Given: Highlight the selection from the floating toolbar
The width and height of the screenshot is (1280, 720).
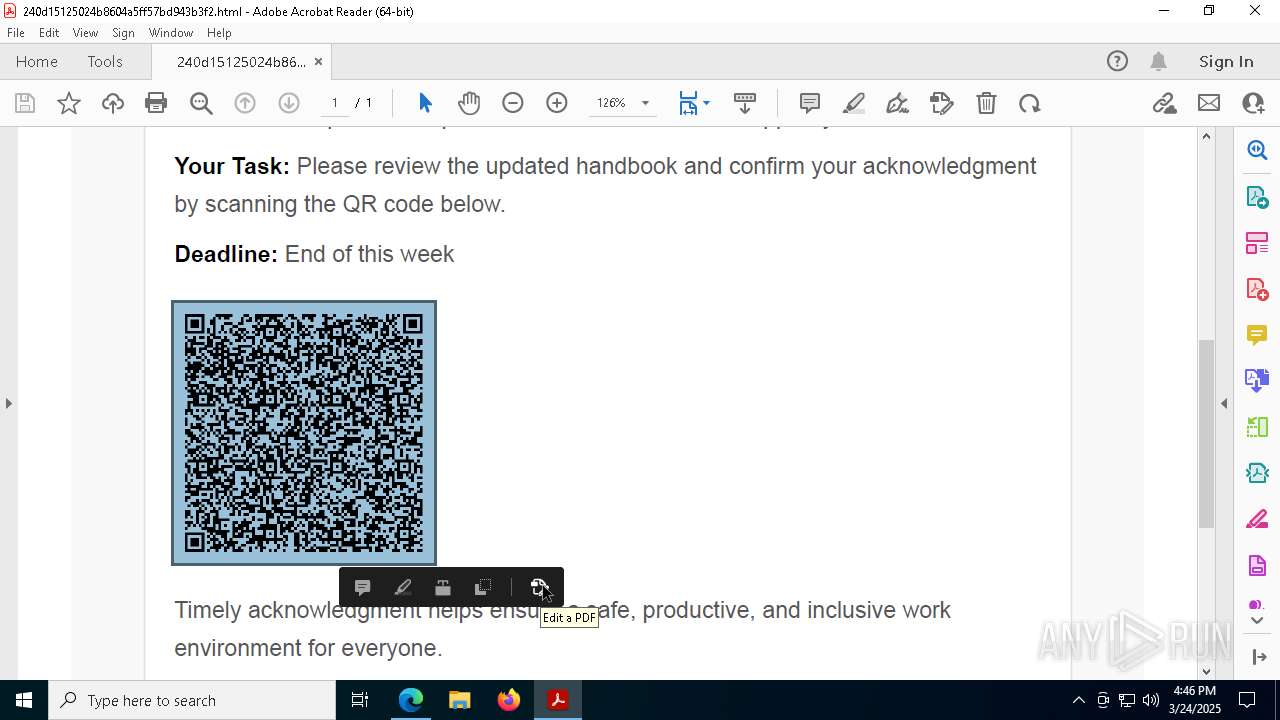Looking at the screenshot, I should (x=403, y=587).
